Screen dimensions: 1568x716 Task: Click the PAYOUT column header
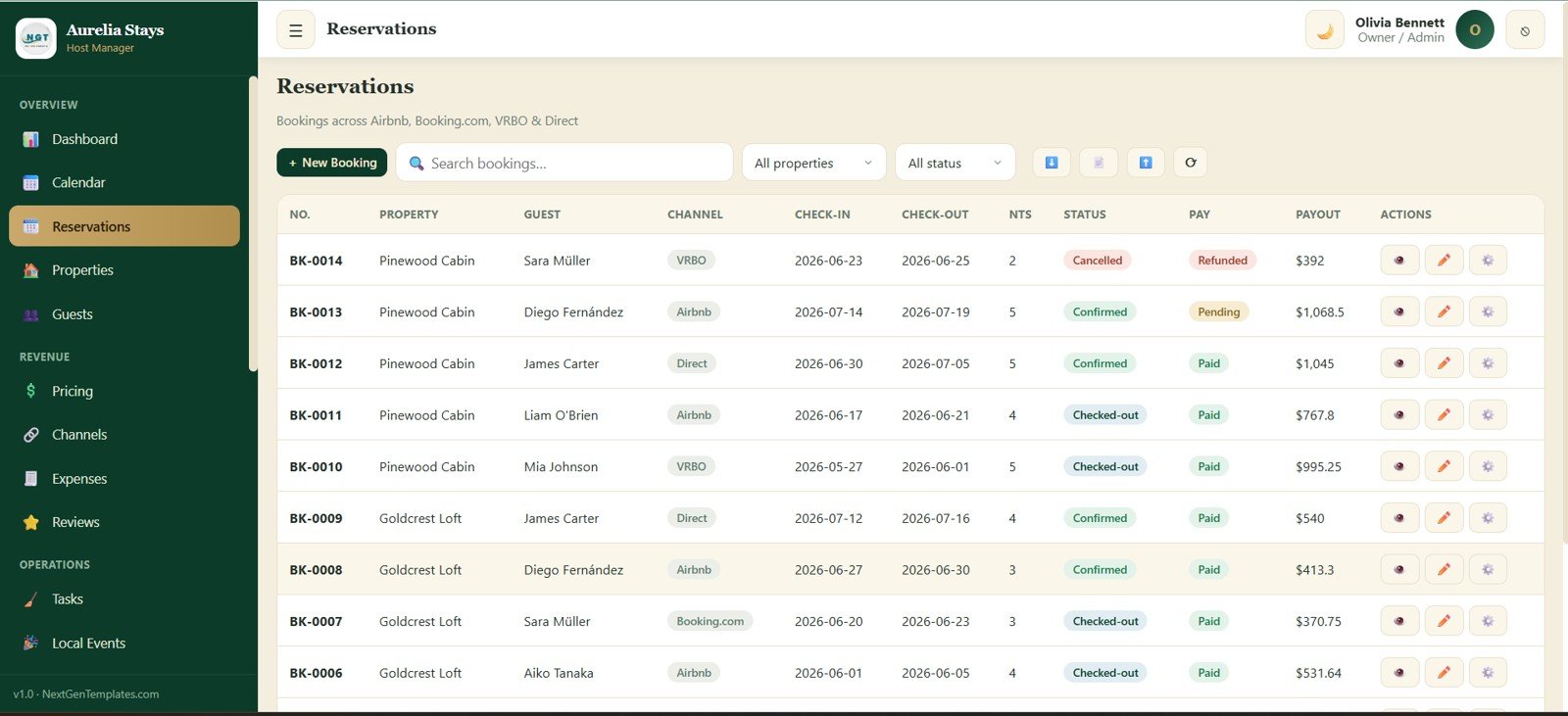coord(1318,215)
